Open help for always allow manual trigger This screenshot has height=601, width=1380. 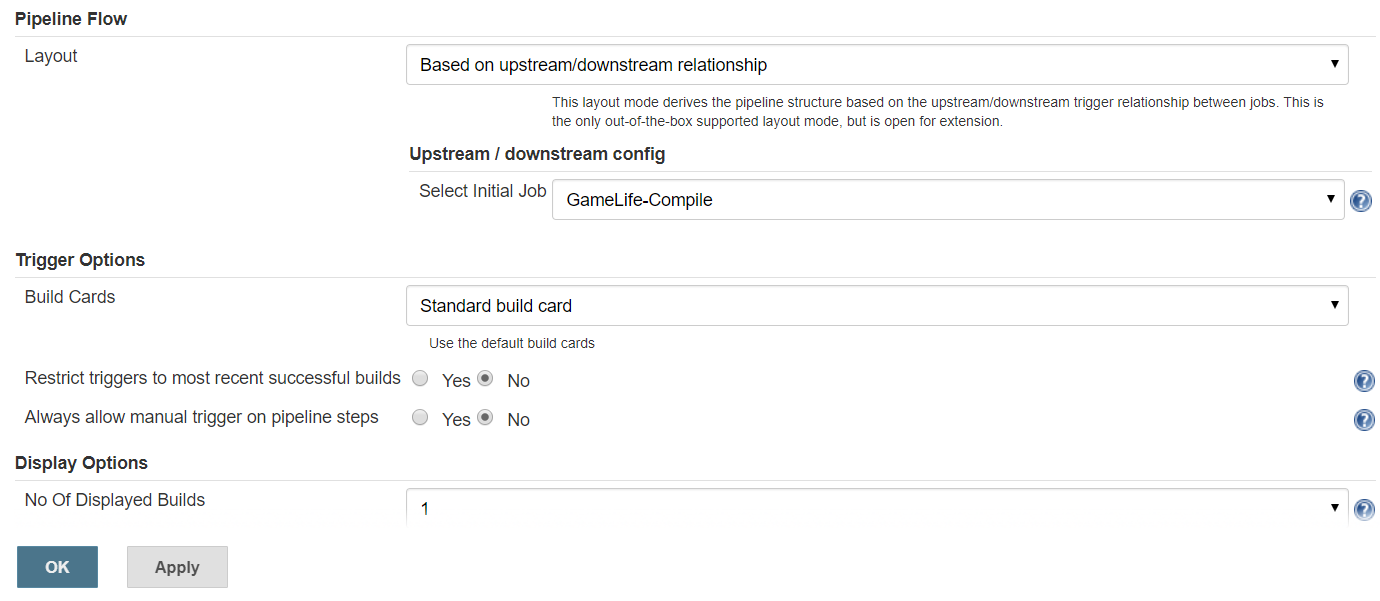tap(1364, 420)
